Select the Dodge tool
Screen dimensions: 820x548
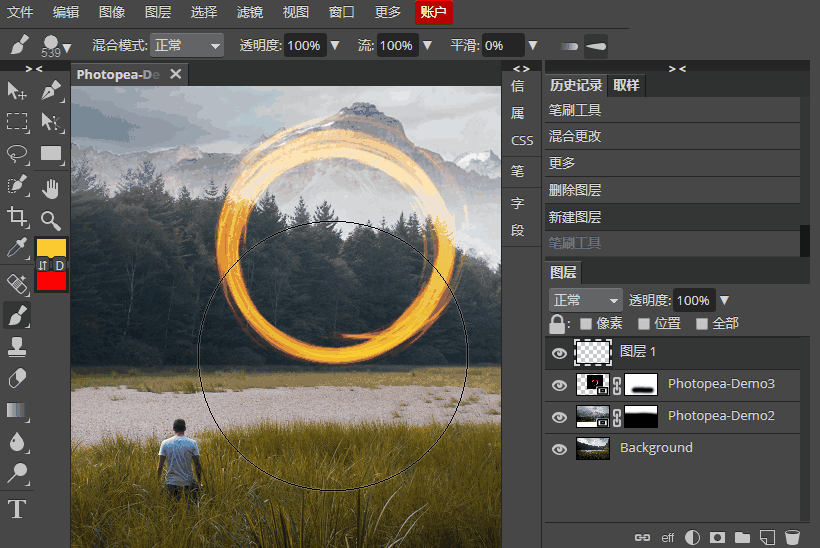pyautogui.click(x=17, y=473)
